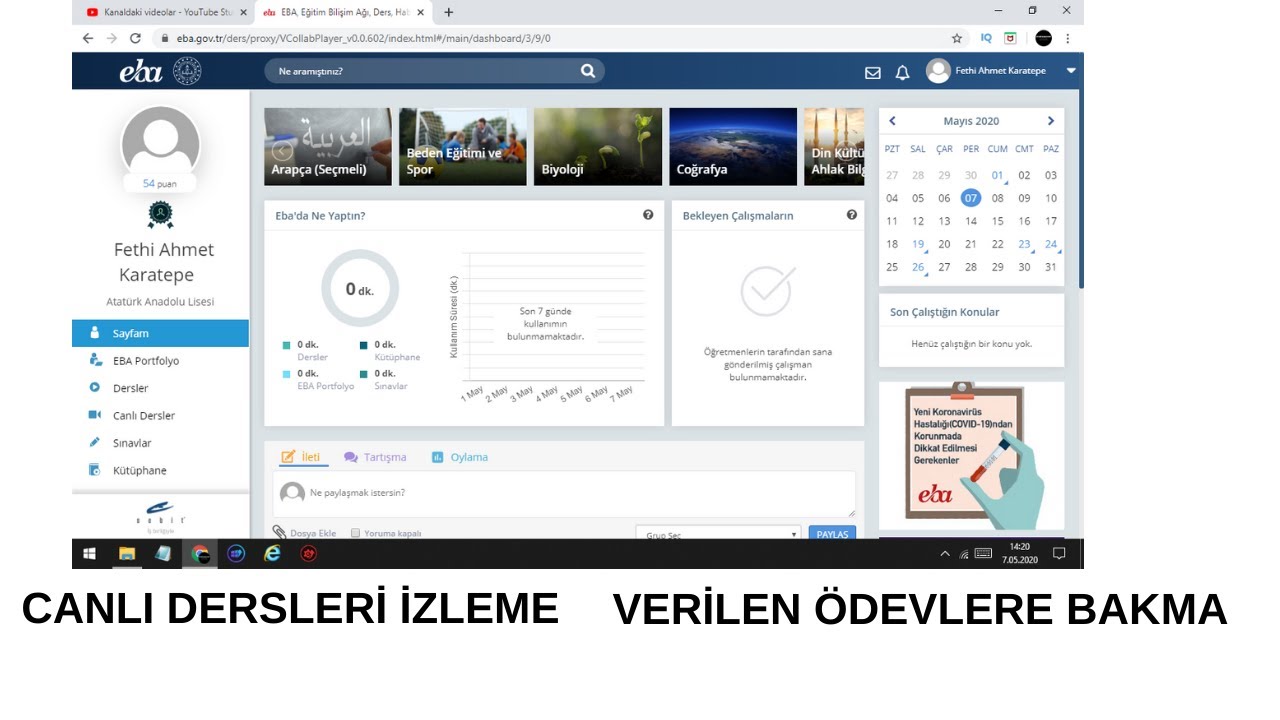
Task: Click the sebit logo in the sidebar
Action: pos(160,514)
